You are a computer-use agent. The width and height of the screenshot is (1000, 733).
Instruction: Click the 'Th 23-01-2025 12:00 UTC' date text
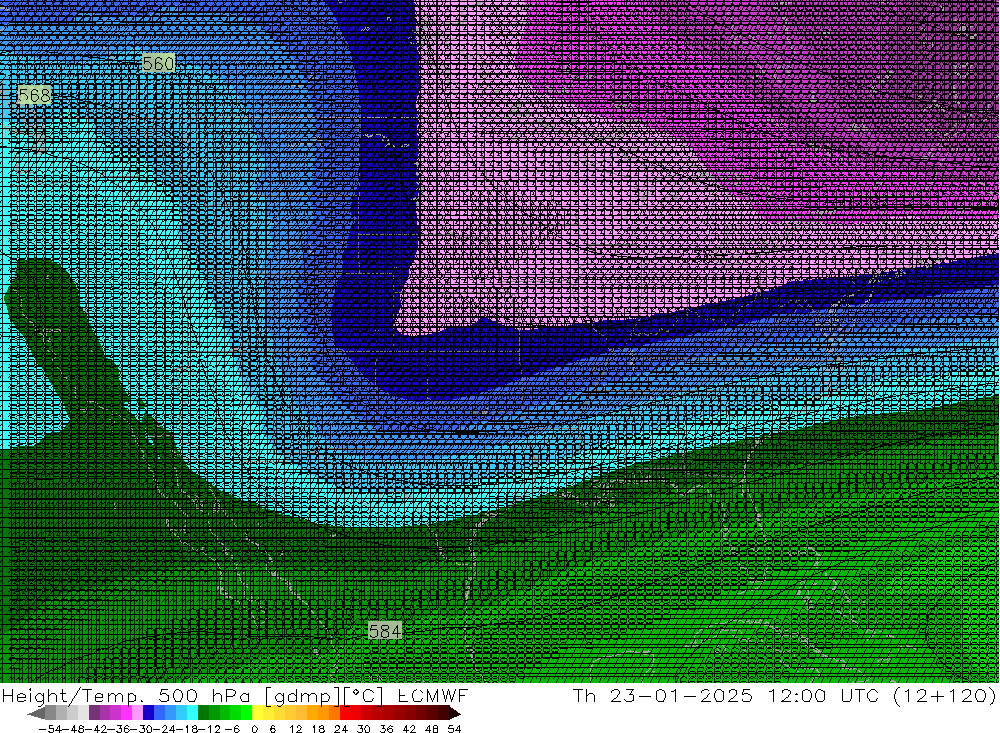[x=726, y=695]
